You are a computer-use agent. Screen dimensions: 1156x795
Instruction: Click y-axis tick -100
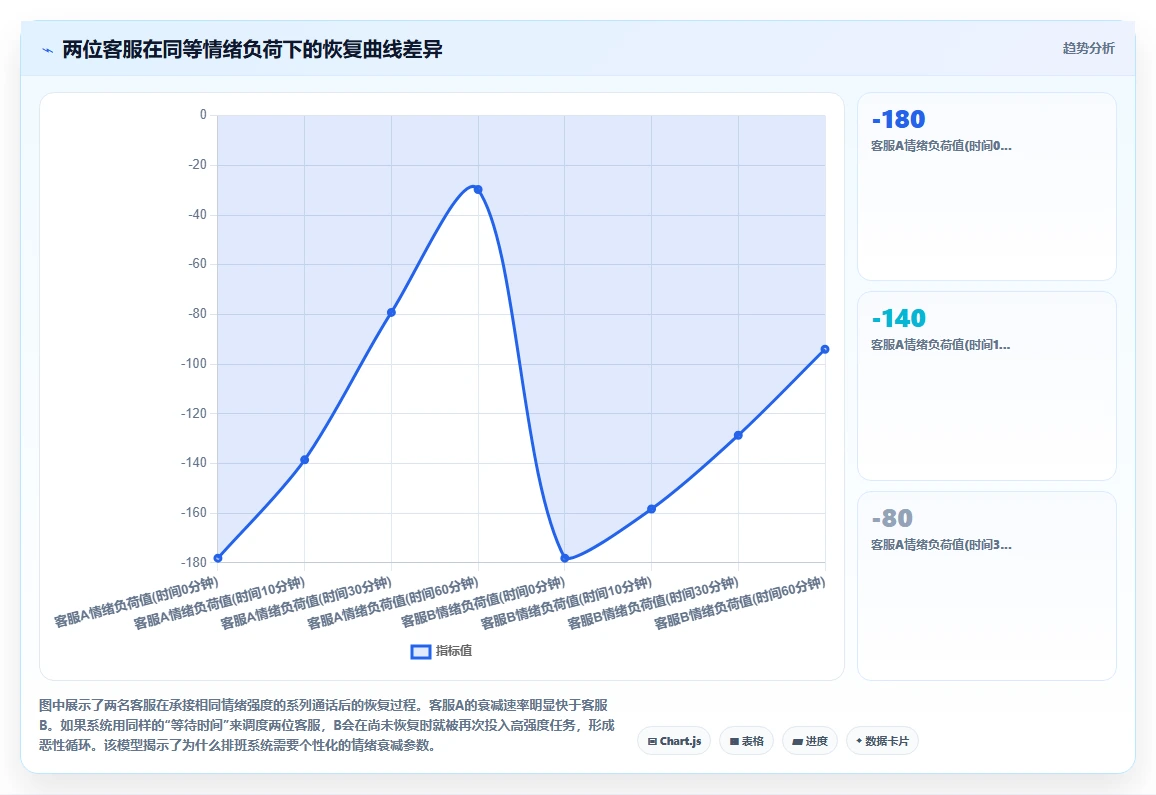[x=195, y=364]
